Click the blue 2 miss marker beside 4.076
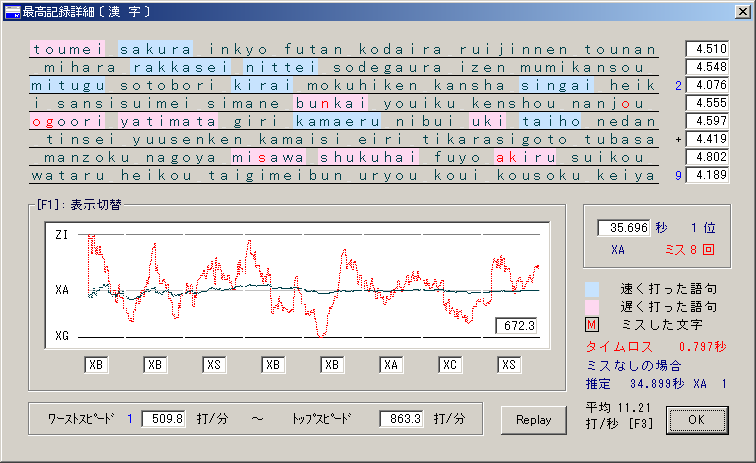Image resolution: width=756 pixels, height=463 pixels. tap(678, 85)
